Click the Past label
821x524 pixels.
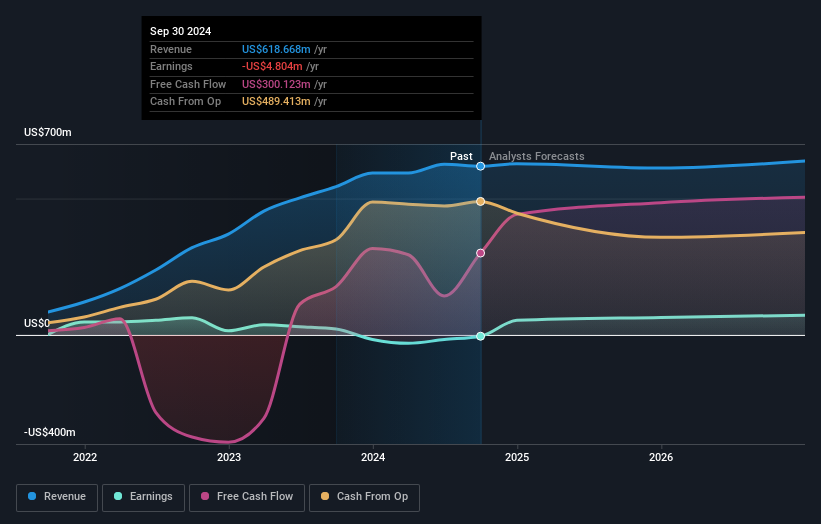coord(461,156)
